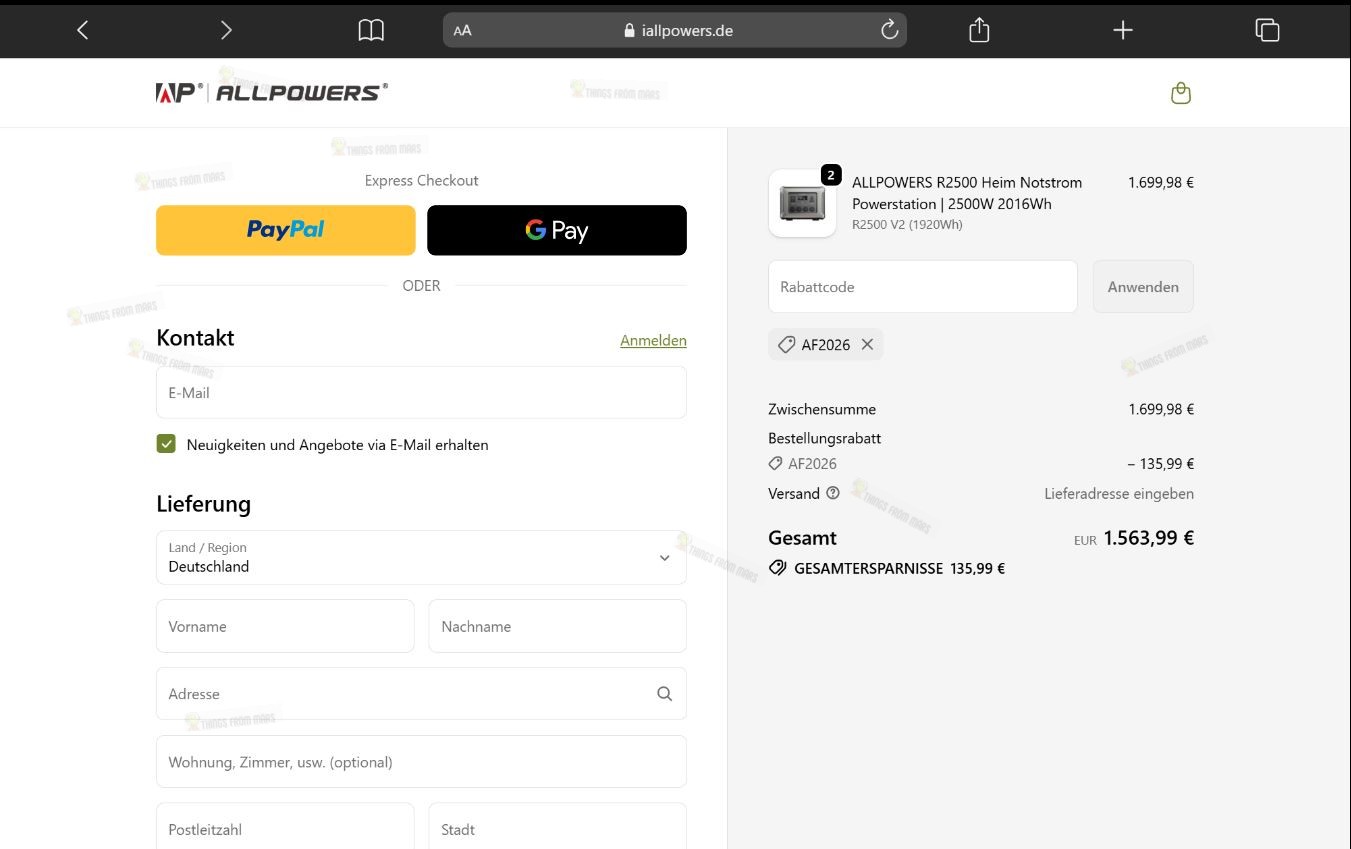Click the − 135,99 € discount amount

click(x=1160, y=464)
